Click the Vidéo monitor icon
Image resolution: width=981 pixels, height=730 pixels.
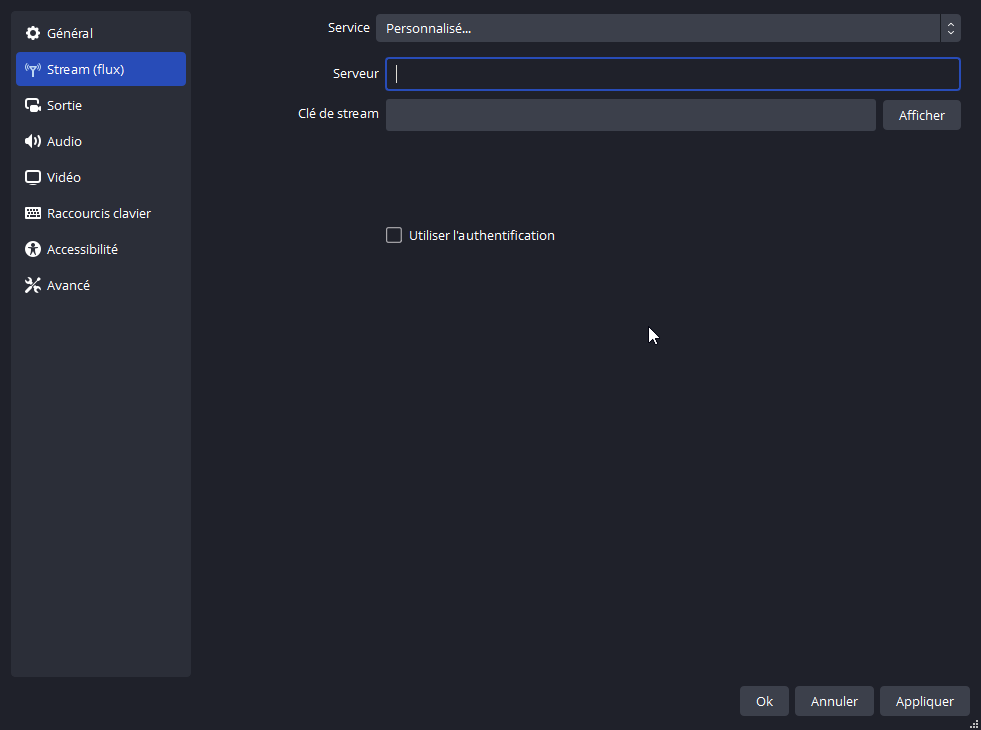click(x=33, y=178)
